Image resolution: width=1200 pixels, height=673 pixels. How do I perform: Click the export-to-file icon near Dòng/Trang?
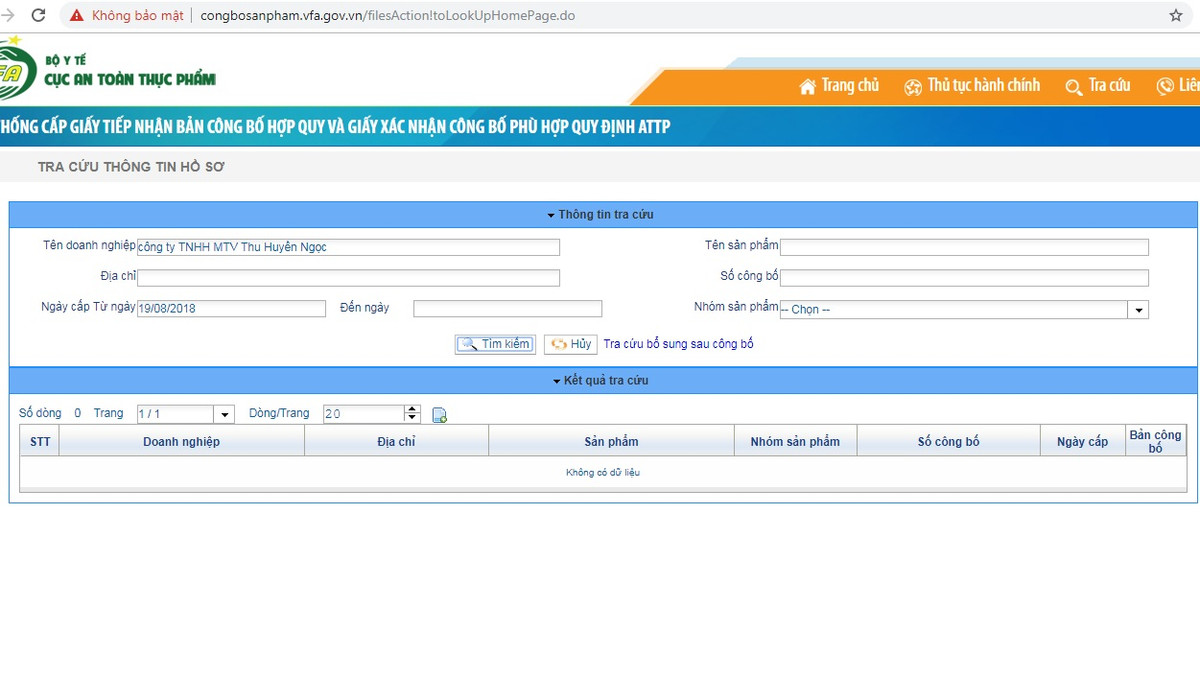tap(438, 413)
